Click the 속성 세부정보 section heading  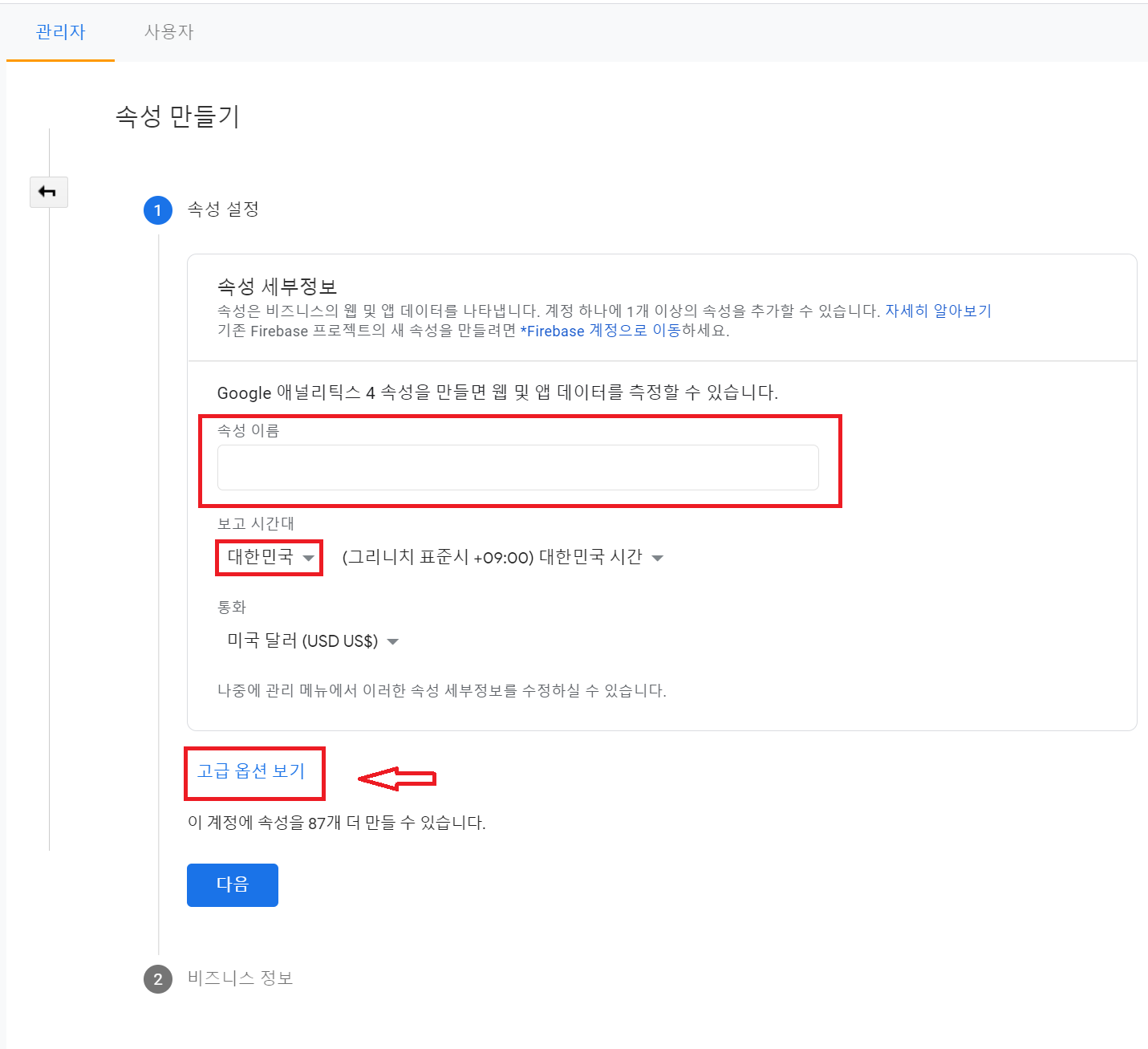coord(277,287)
